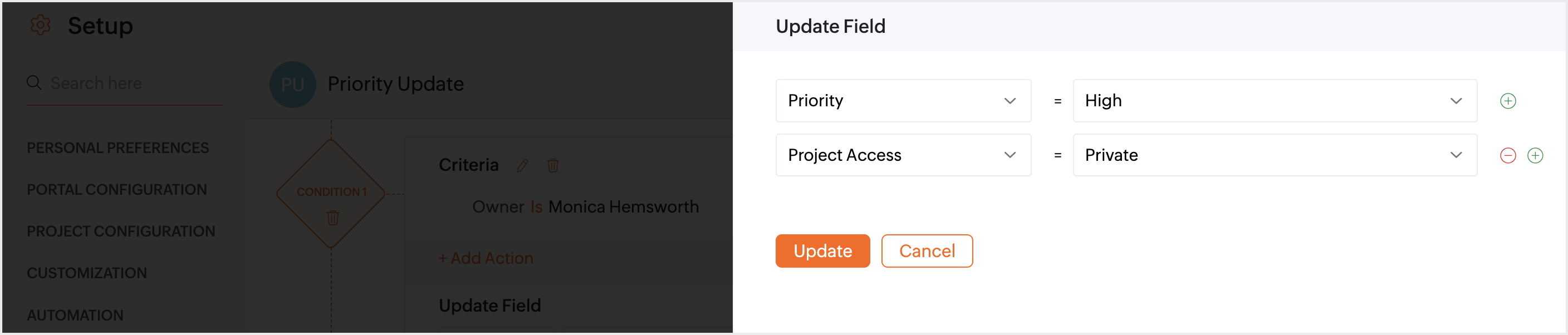Click the search magnifier icon
This screenshot has width=1568, height=335.
coord(34,83)
